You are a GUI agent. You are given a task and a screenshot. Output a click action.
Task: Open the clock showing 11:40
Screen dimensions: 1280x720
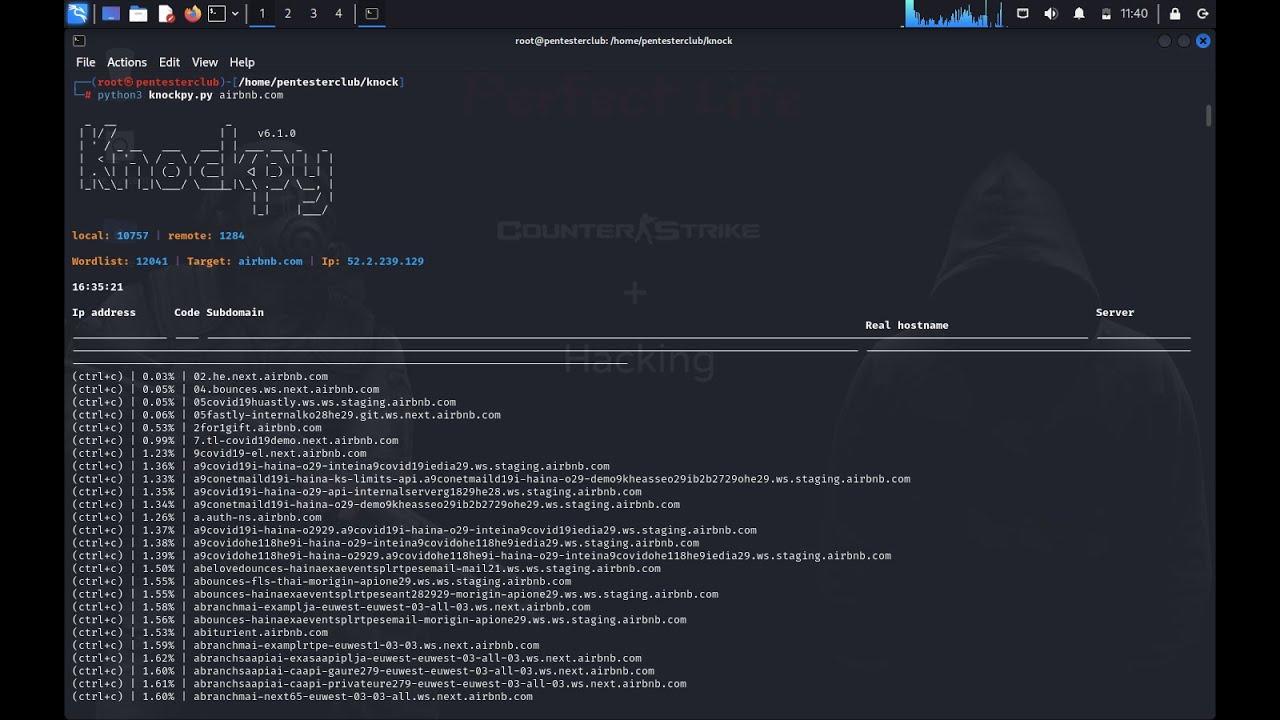[x=1134, y=14]
